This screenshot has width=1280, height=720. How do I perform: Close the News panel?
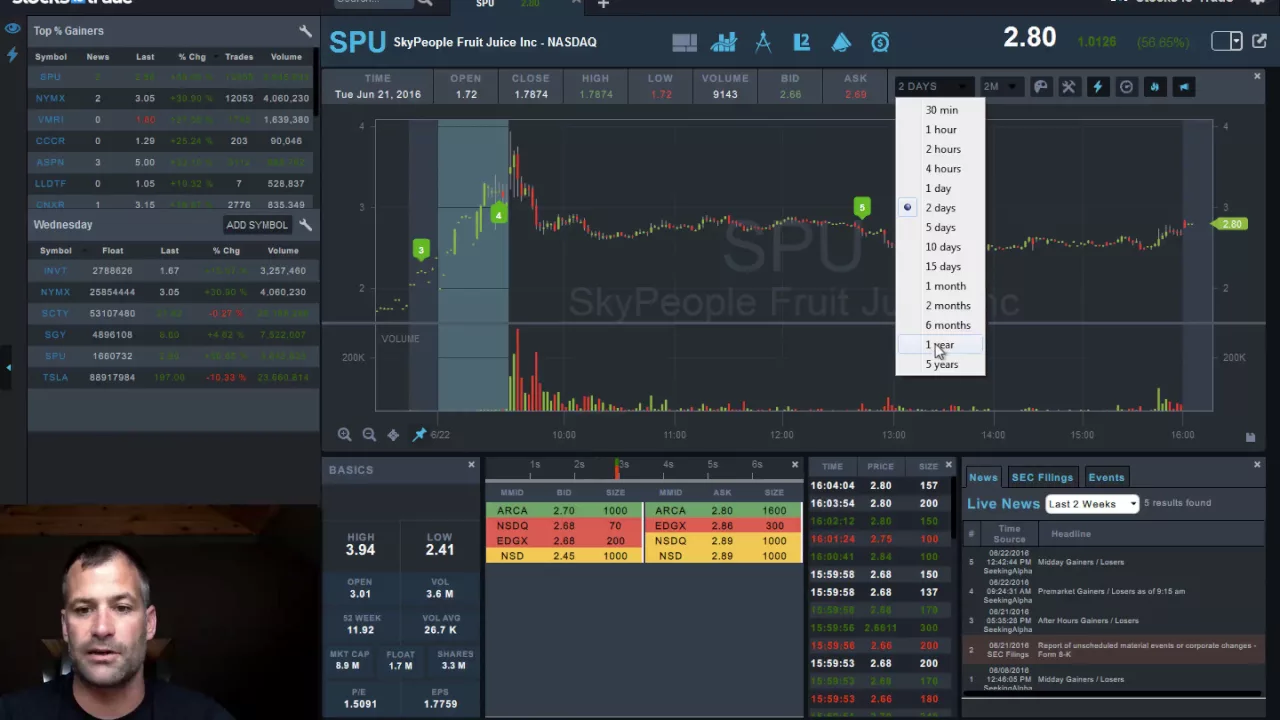(x=1257, y=465)
